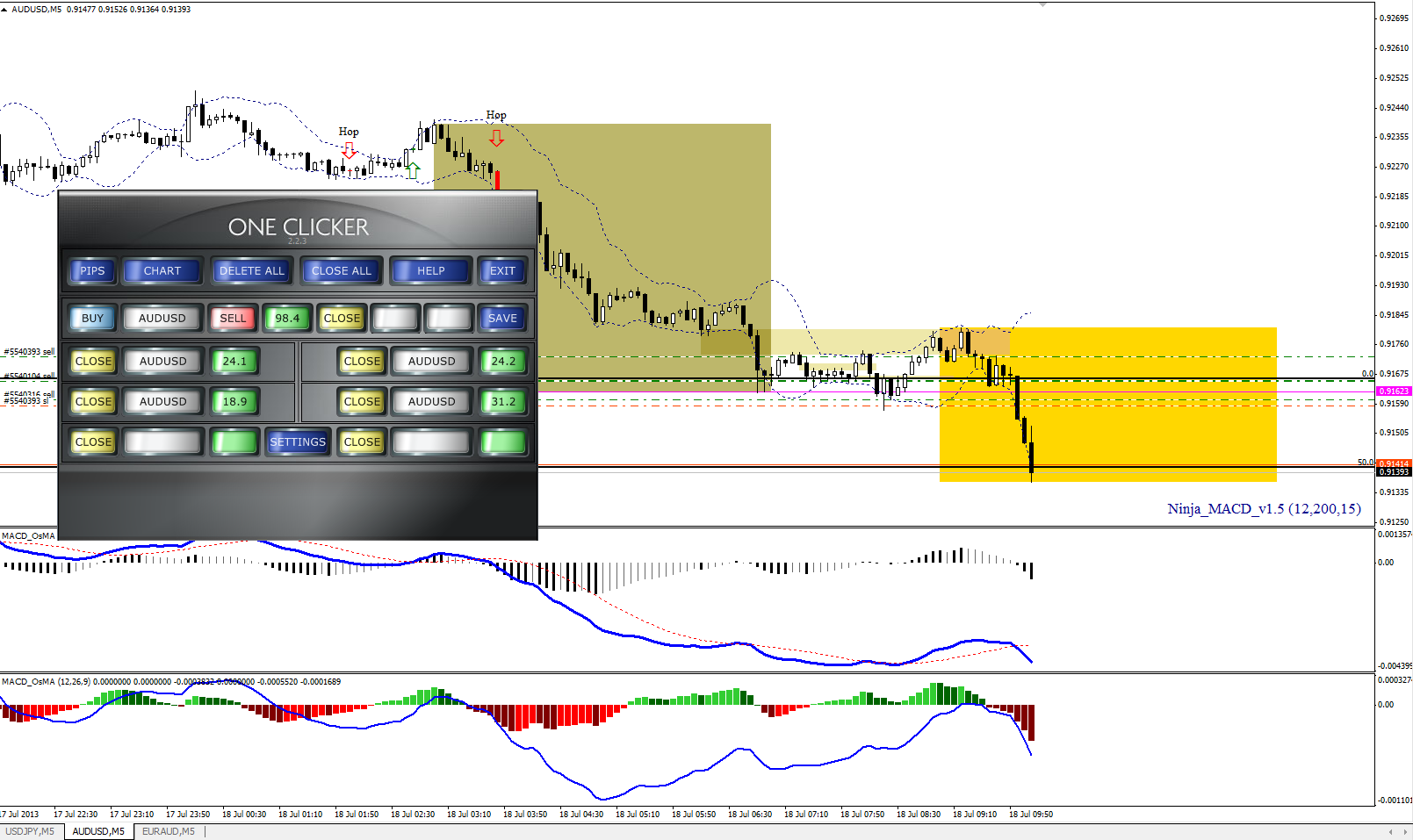Click the AUDUSD button beside the 24.1 value

click(x=163, y=362)
